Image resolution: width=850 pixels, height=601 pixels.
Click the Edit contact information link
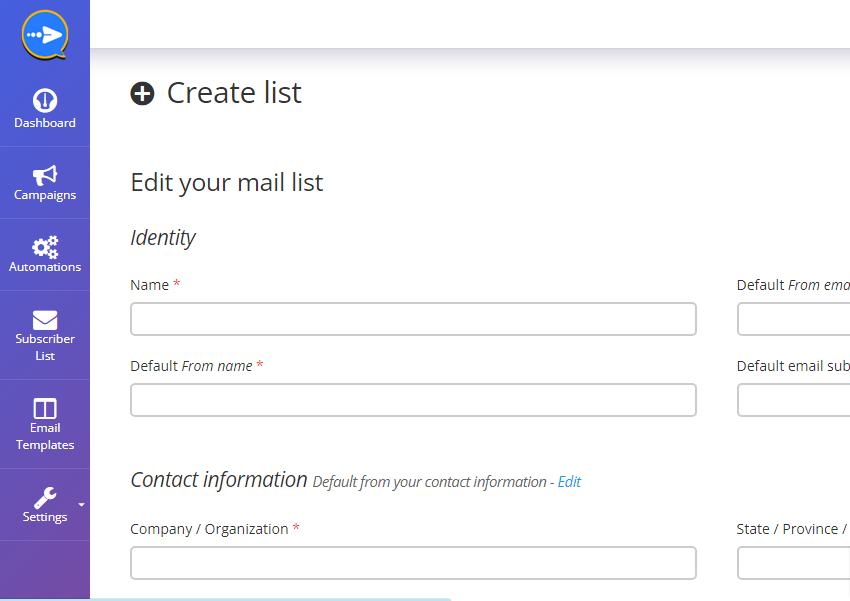[x=569, y=482]
